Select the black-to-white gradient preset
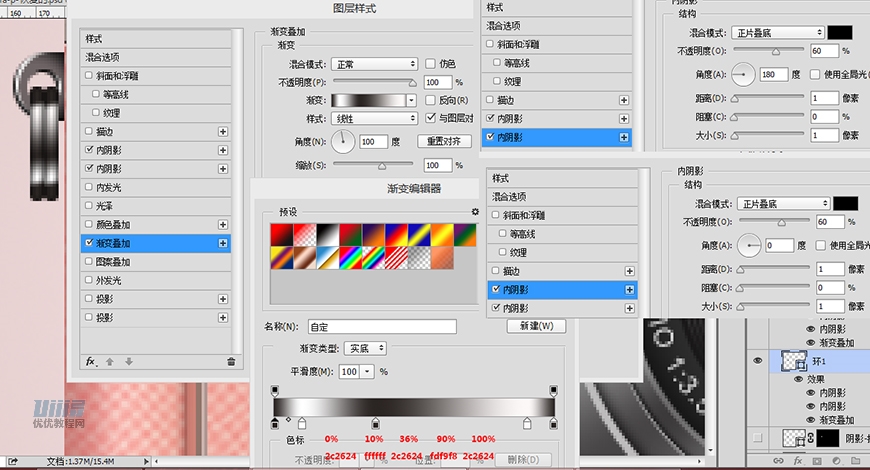Viewport: 870px width, 470px height. (327, 235)
